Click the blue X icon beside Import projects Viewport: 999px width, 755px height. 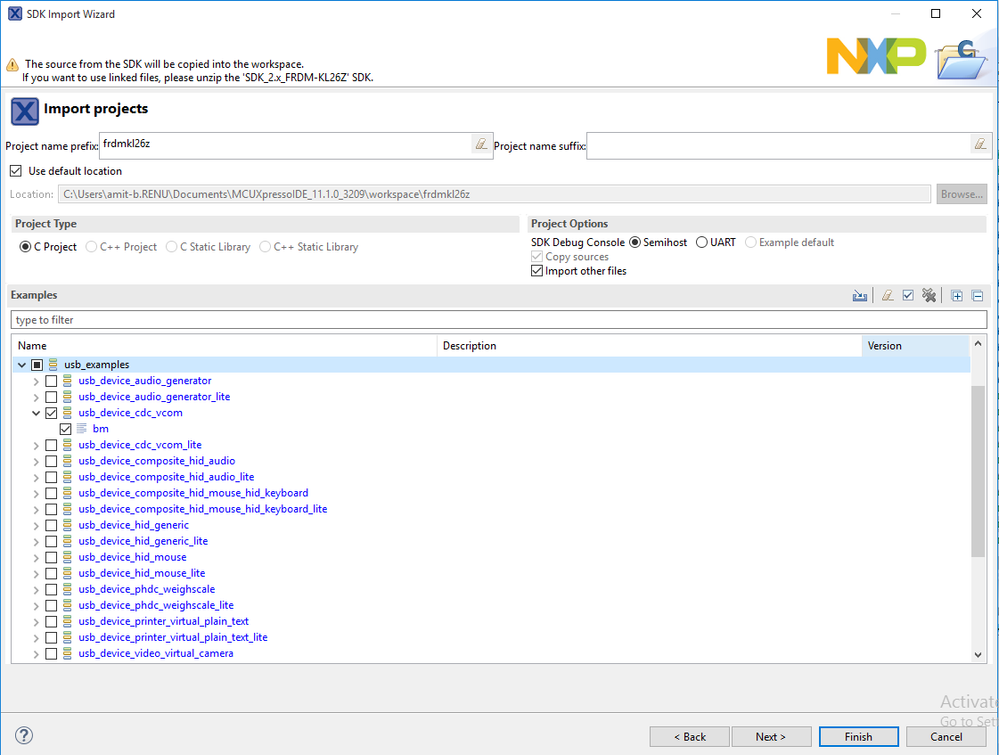(x=25, y=111)
